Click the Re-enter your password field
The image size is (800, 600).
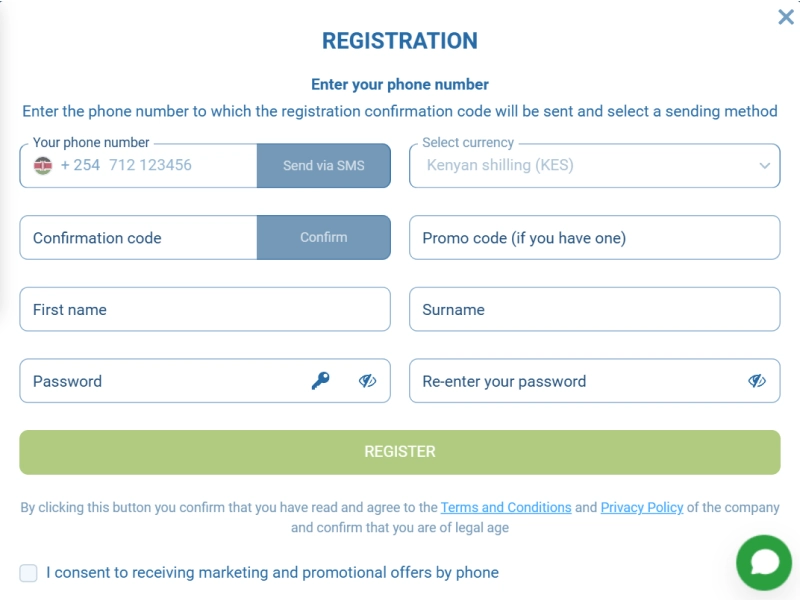(x=580, y=381)
